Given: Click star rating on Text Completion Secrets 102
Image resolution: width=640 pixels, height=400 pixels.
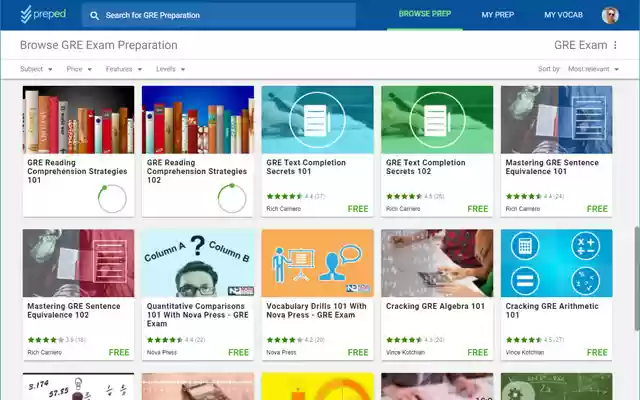Looking at the screenshot, I should tap(404, 196).
